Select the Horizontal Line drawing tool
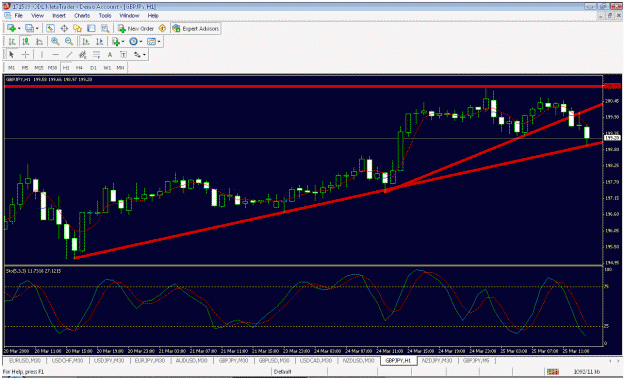This screenshot has height=378, width=625. coord(55,55)
